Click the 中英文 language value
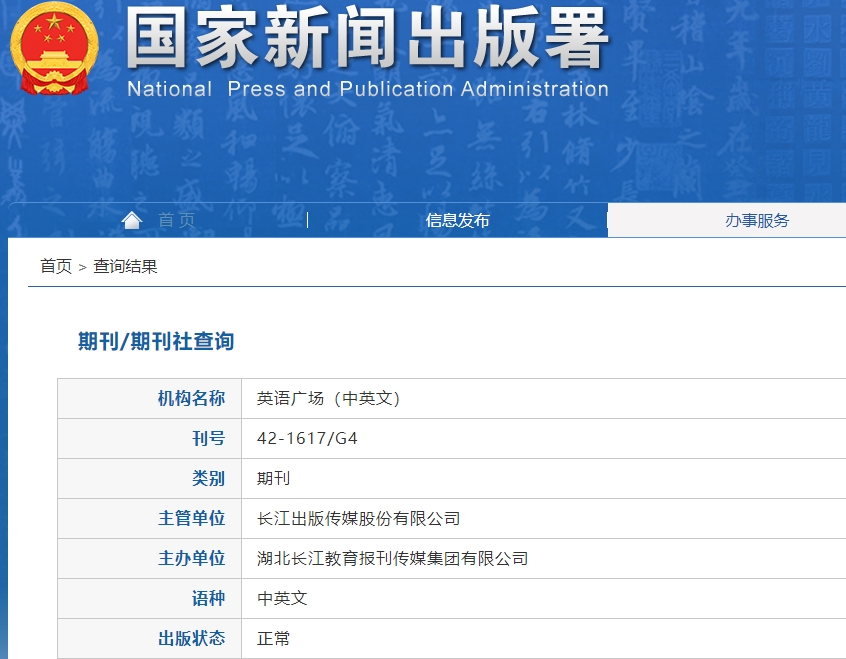 point(282,598)
